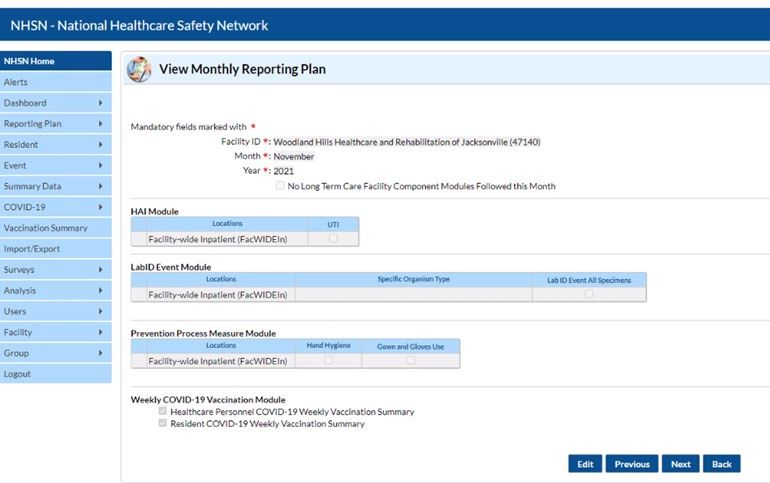Click the UTI column header
Image resolution: width=770 pixels, height=483 pixels.
[333, 225]
